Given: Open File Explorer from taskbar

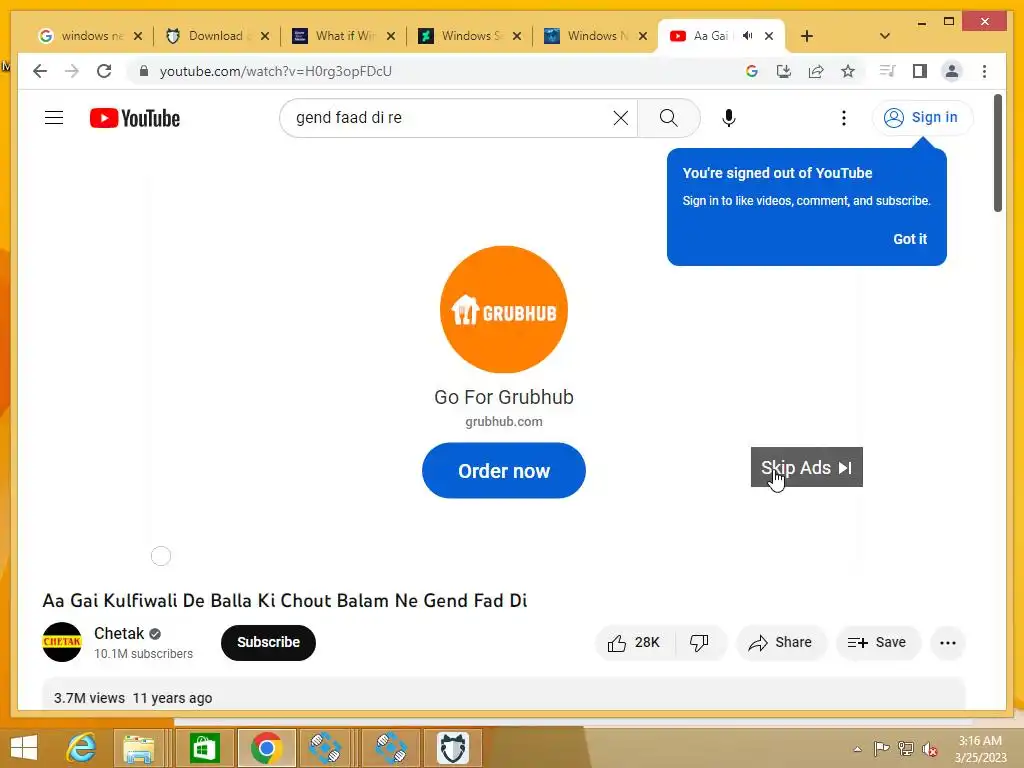Looking at the screenshot, I should coord(139,748).
